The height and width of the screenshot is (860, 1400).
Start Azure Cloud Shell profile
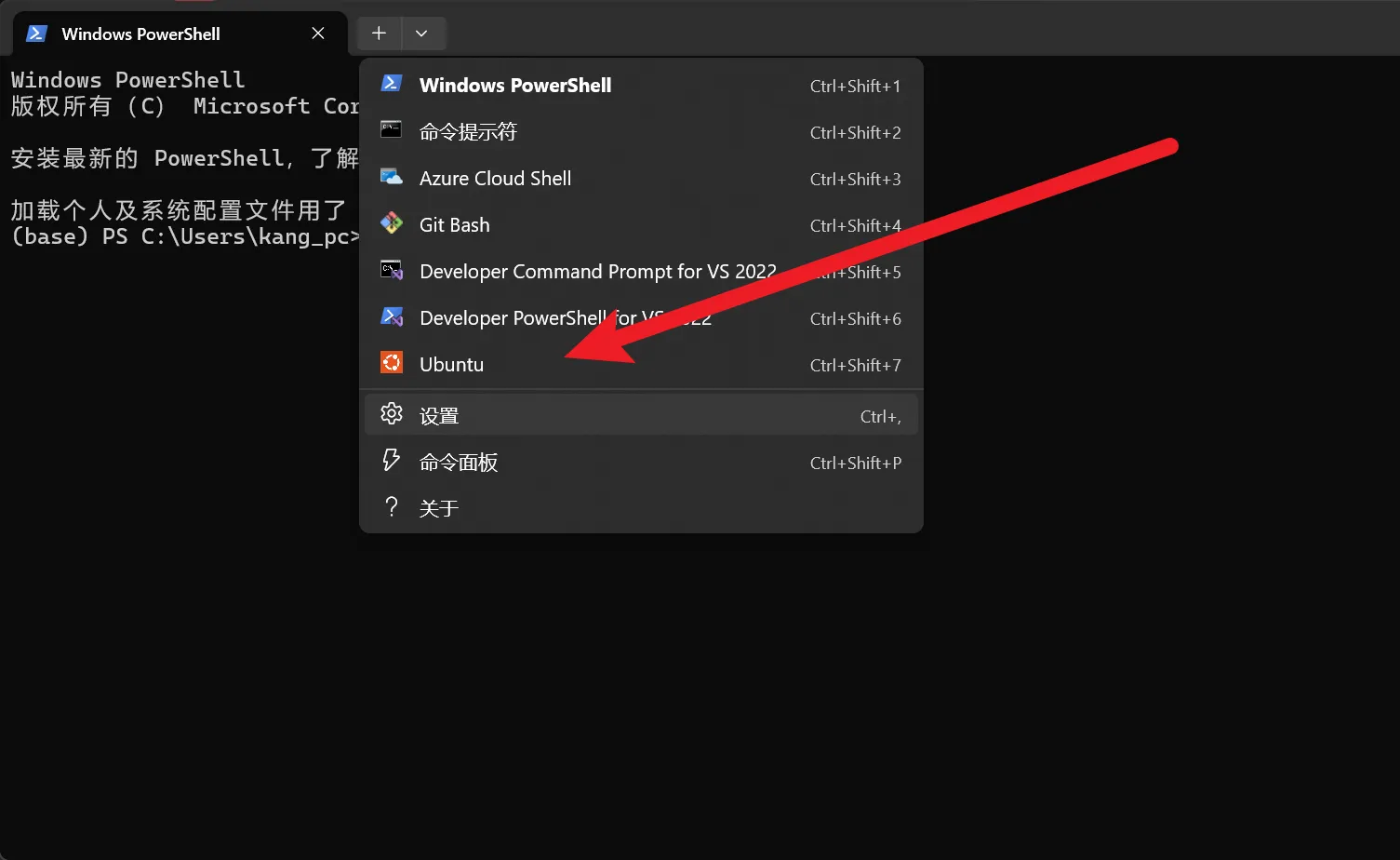click(x=641, y=179)
